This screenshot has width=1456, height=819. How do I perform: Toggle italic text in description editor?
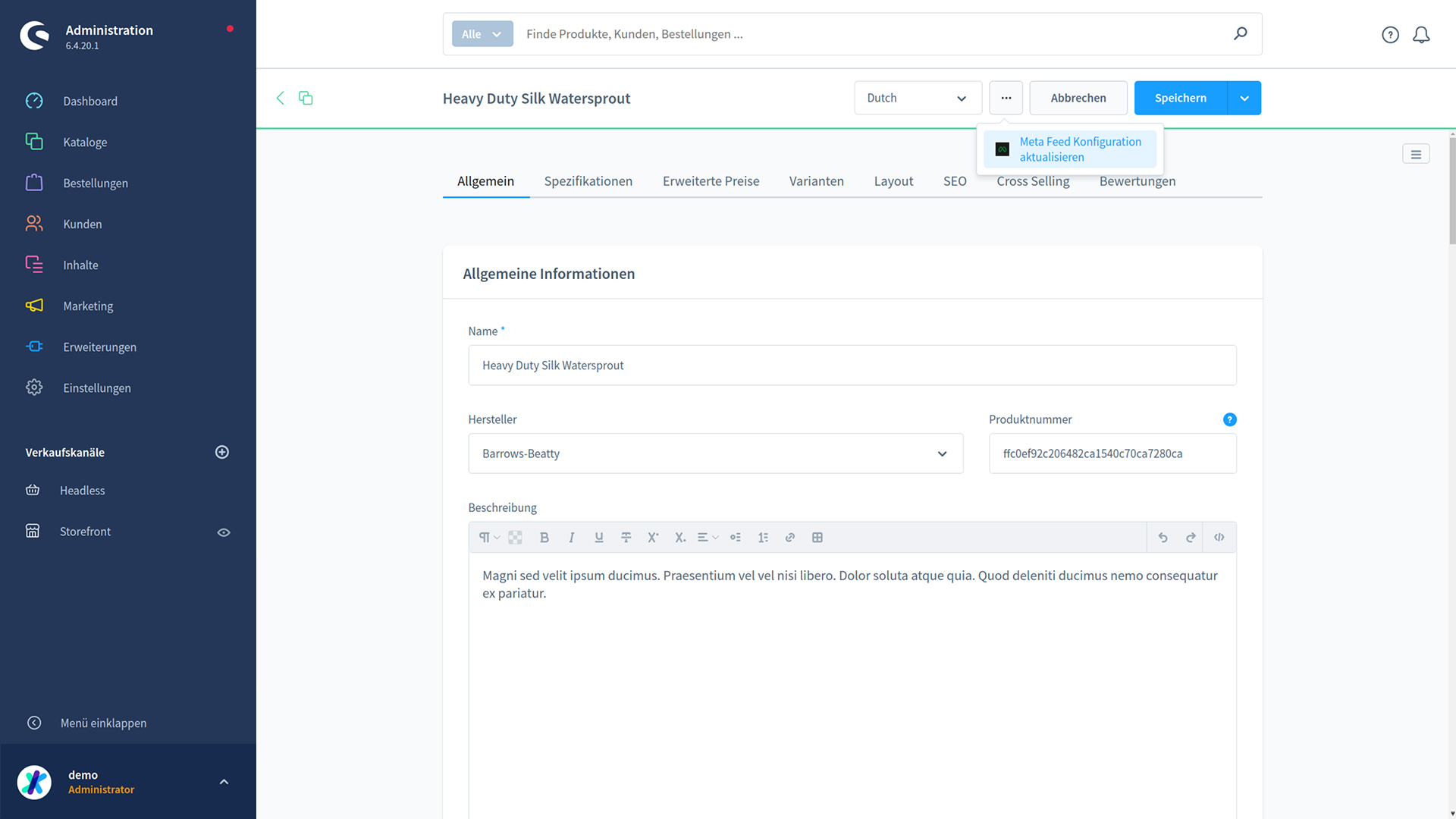tap(571, 538)
